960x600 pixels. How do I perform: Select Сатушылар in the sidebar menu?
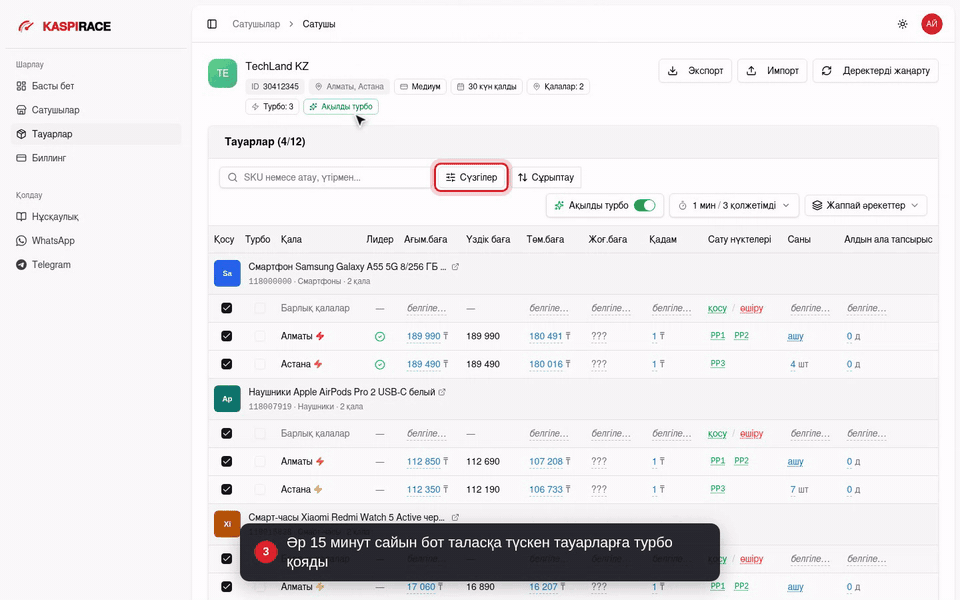pyautogui.click(x=96, y=110)
